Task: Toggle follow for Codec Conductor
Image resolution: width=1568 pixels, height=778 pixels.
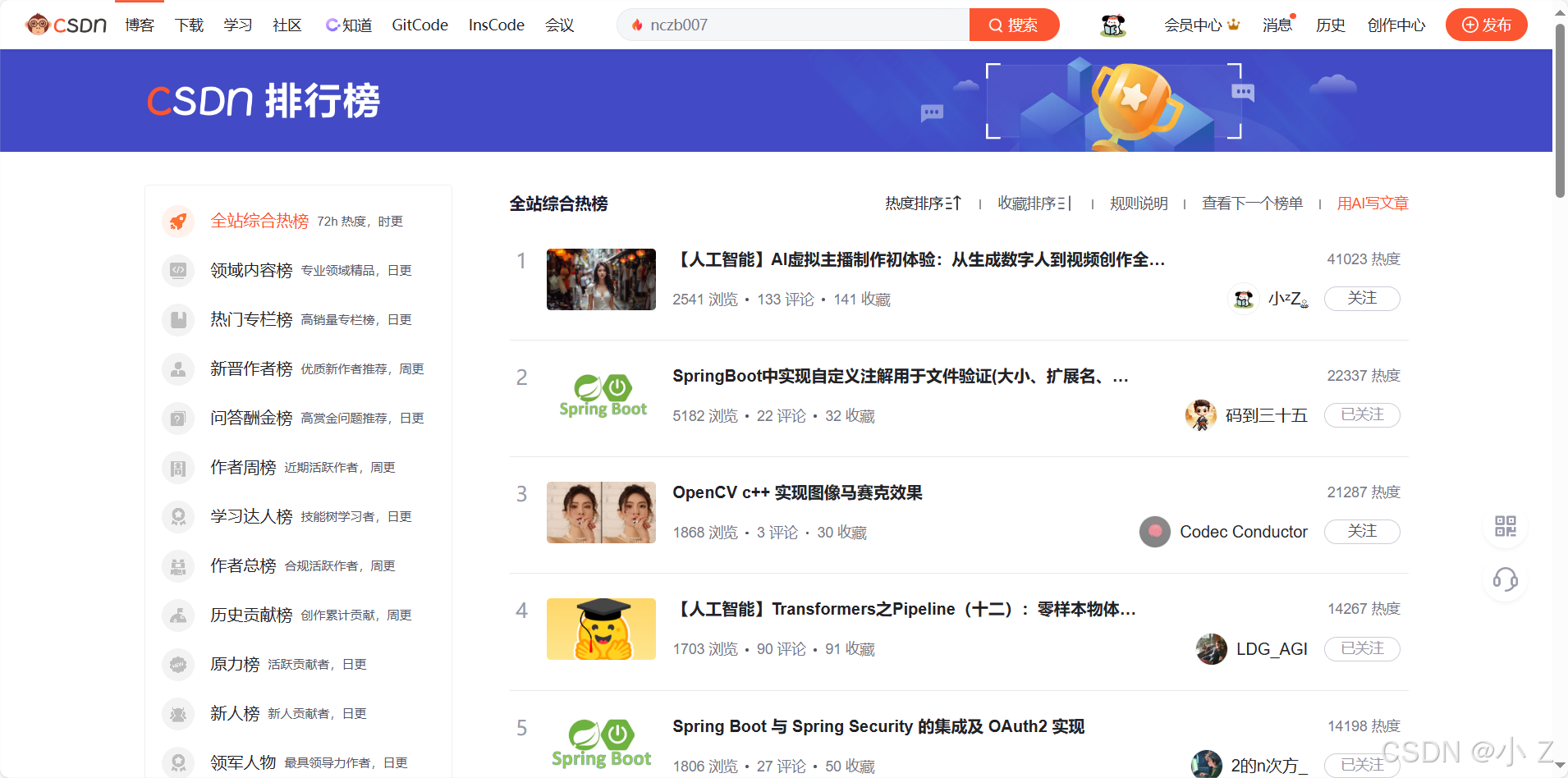Action: (x=1361, y=531)
